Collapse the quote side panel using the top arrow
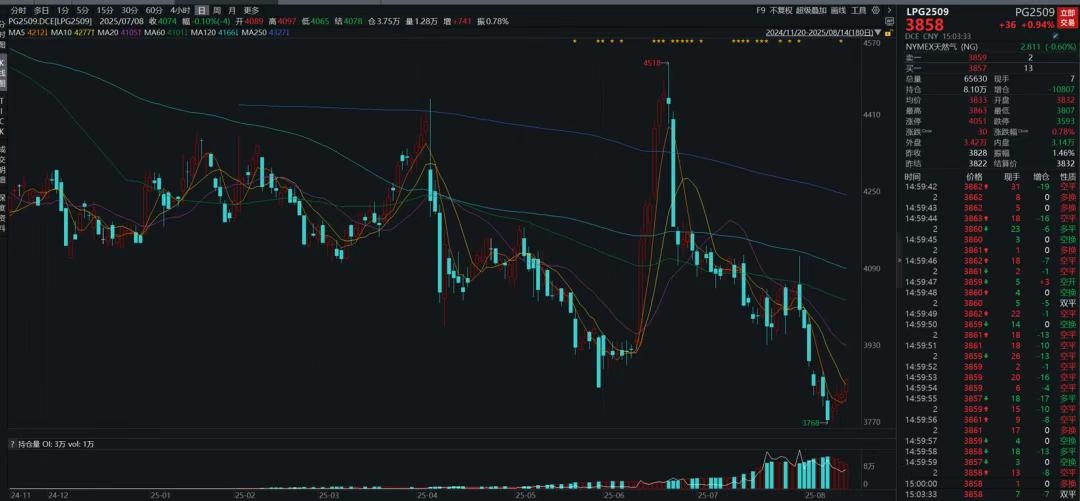 889,10
